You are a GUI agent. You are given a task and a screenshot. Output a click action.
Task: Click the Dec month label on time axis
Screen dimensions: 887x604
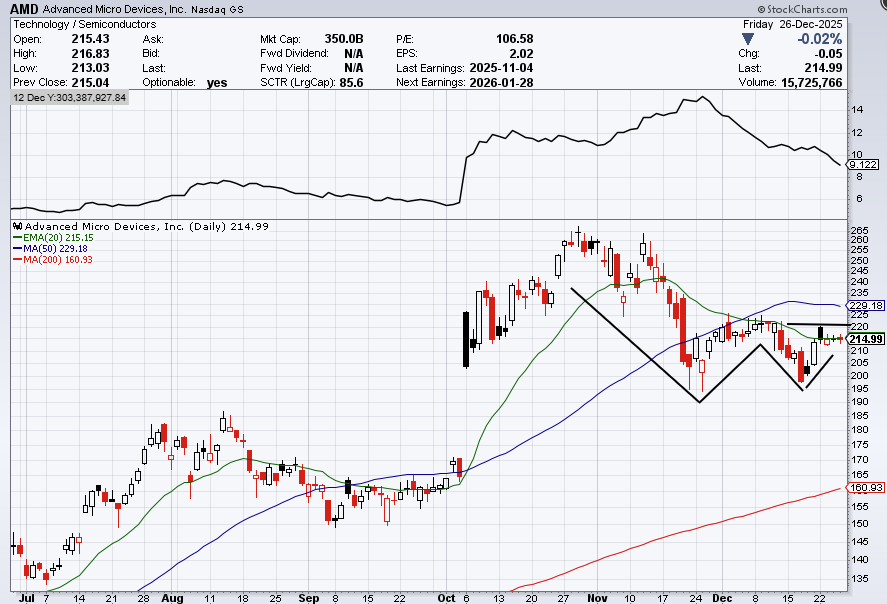(722, 598)
